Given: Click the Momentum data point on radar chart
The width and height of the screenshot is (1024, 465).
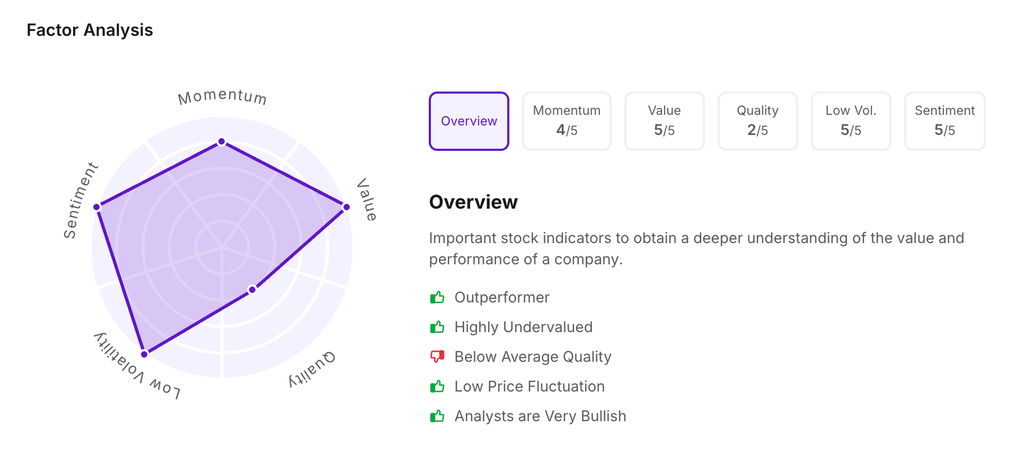Looking at the screenshot, I should pos(222,142).
